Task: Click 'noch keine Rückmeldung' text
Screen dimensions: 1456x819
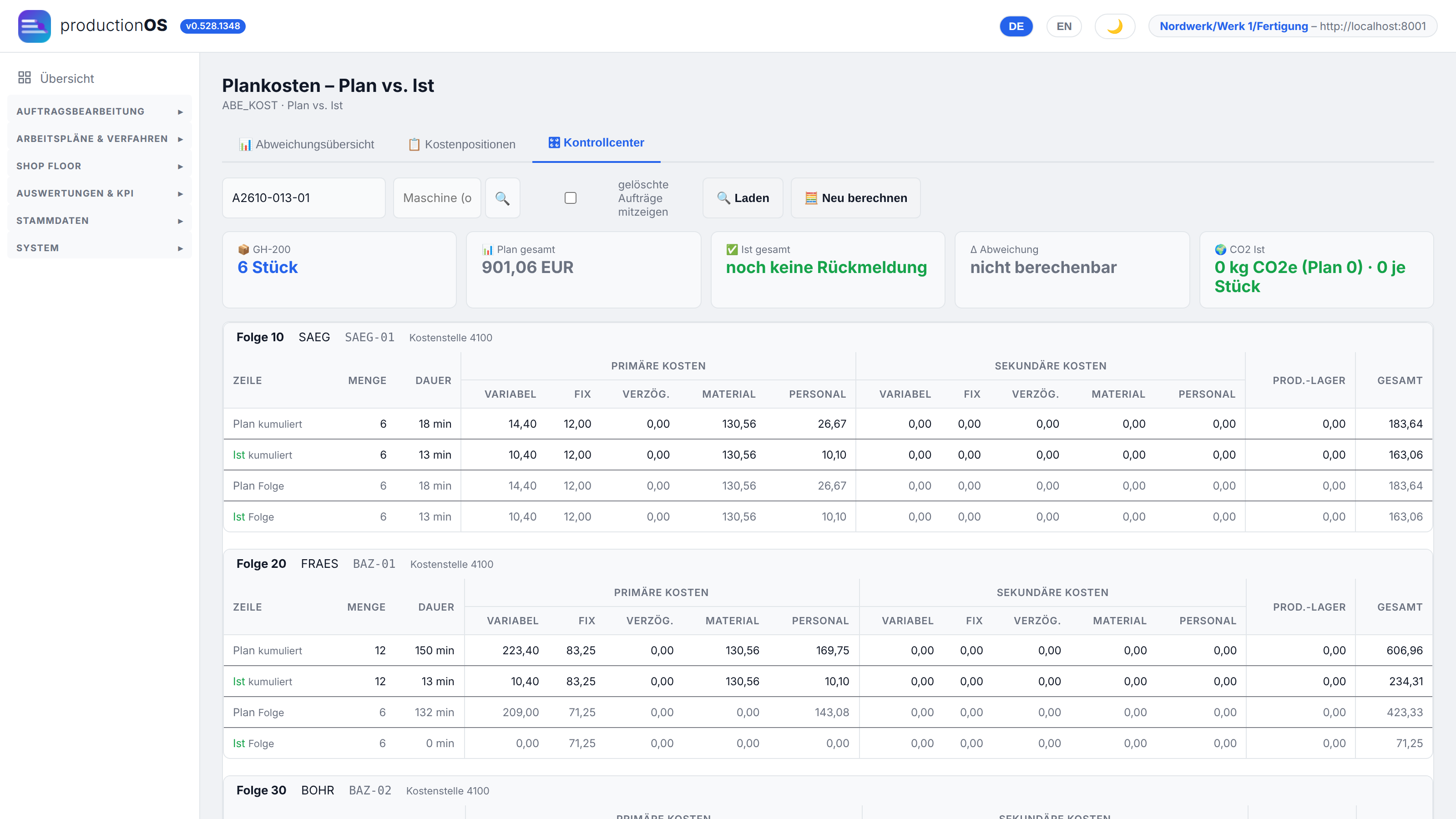Action: [x=826, y=268]
